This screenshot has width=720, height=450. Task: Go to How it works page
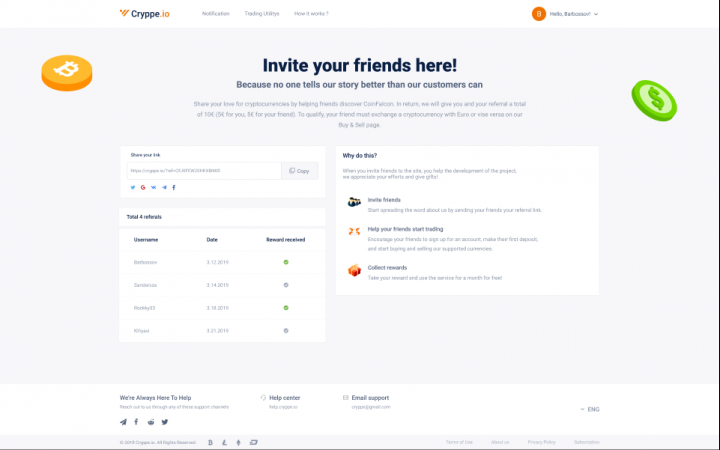[x=311, y=14]
